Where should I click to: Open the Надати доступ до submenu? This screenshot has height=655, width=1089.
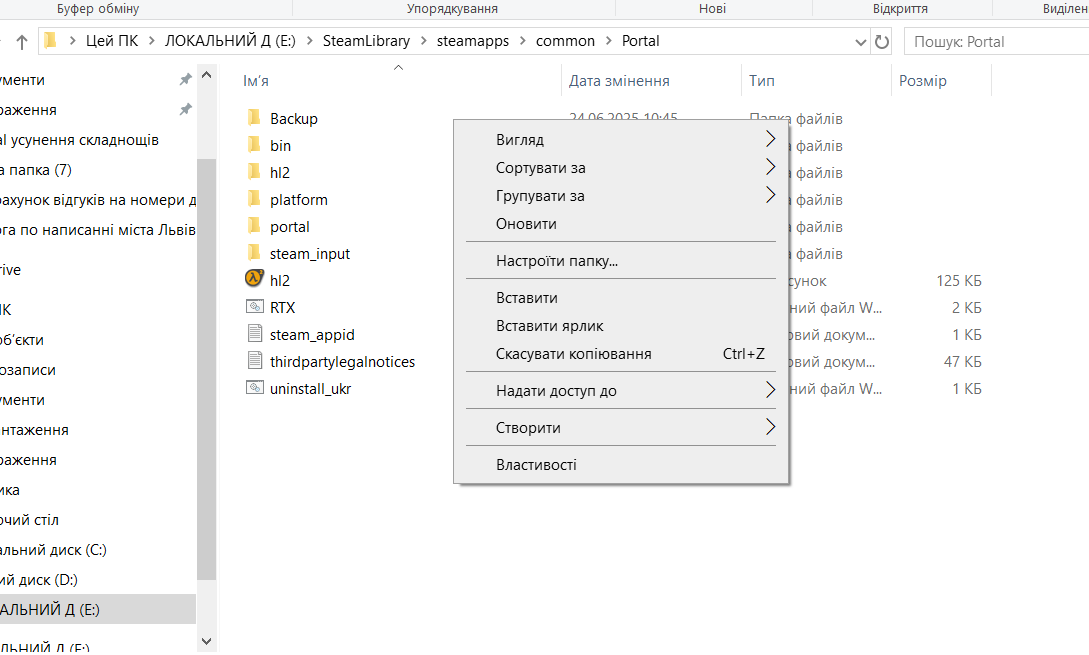pos(621,390)
